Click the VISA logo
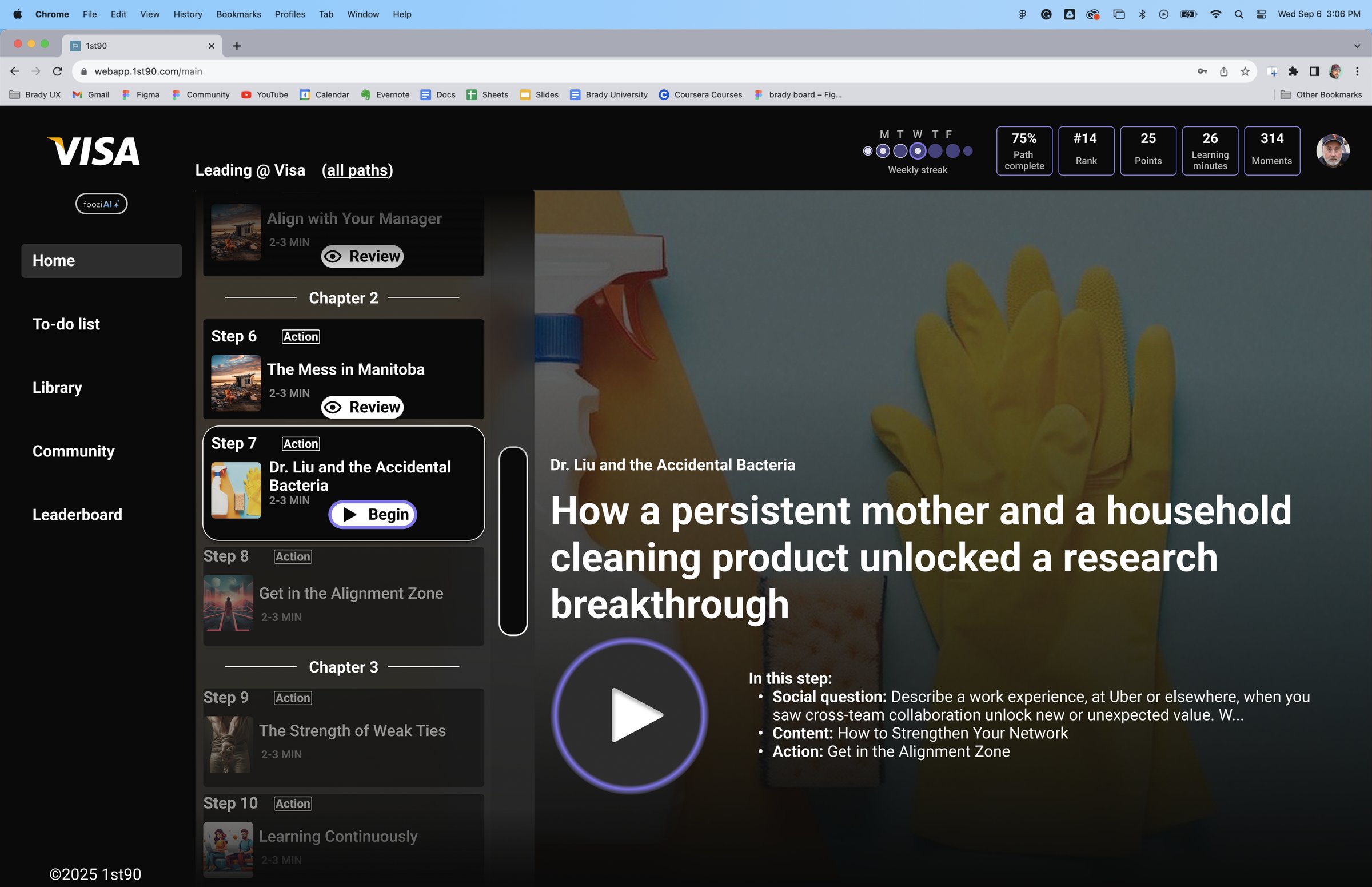 94,152
